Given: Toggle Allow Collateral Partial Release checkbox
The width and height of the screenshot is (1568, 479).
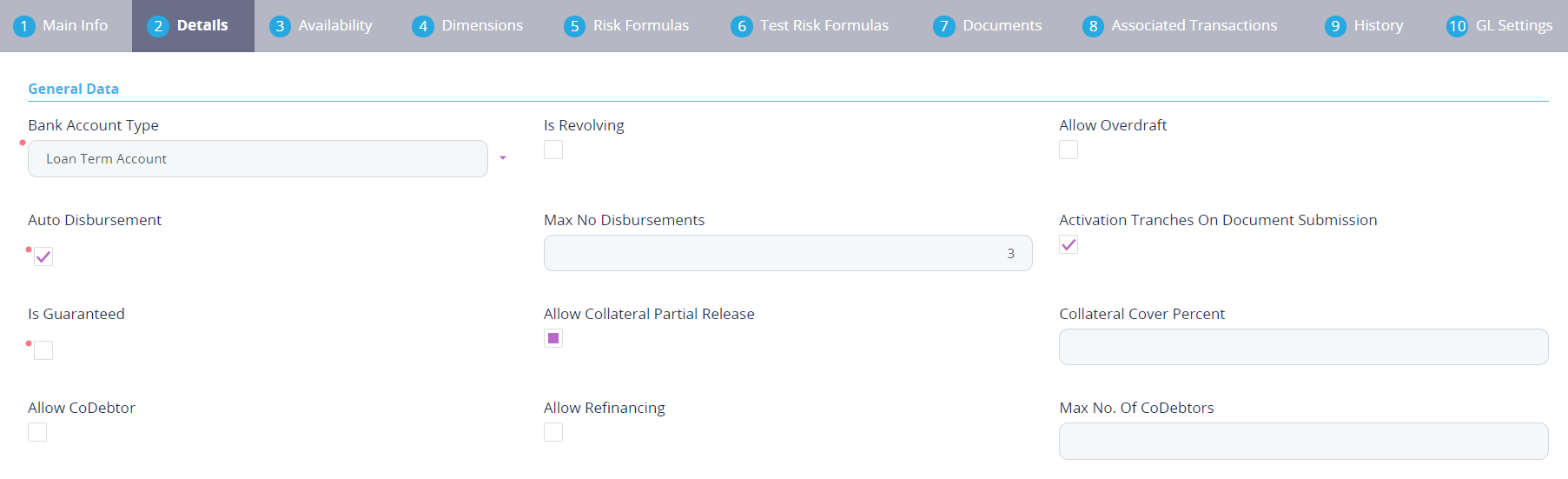Looking at the screenshot, I should pyautogui.click(x=553, y=338).
